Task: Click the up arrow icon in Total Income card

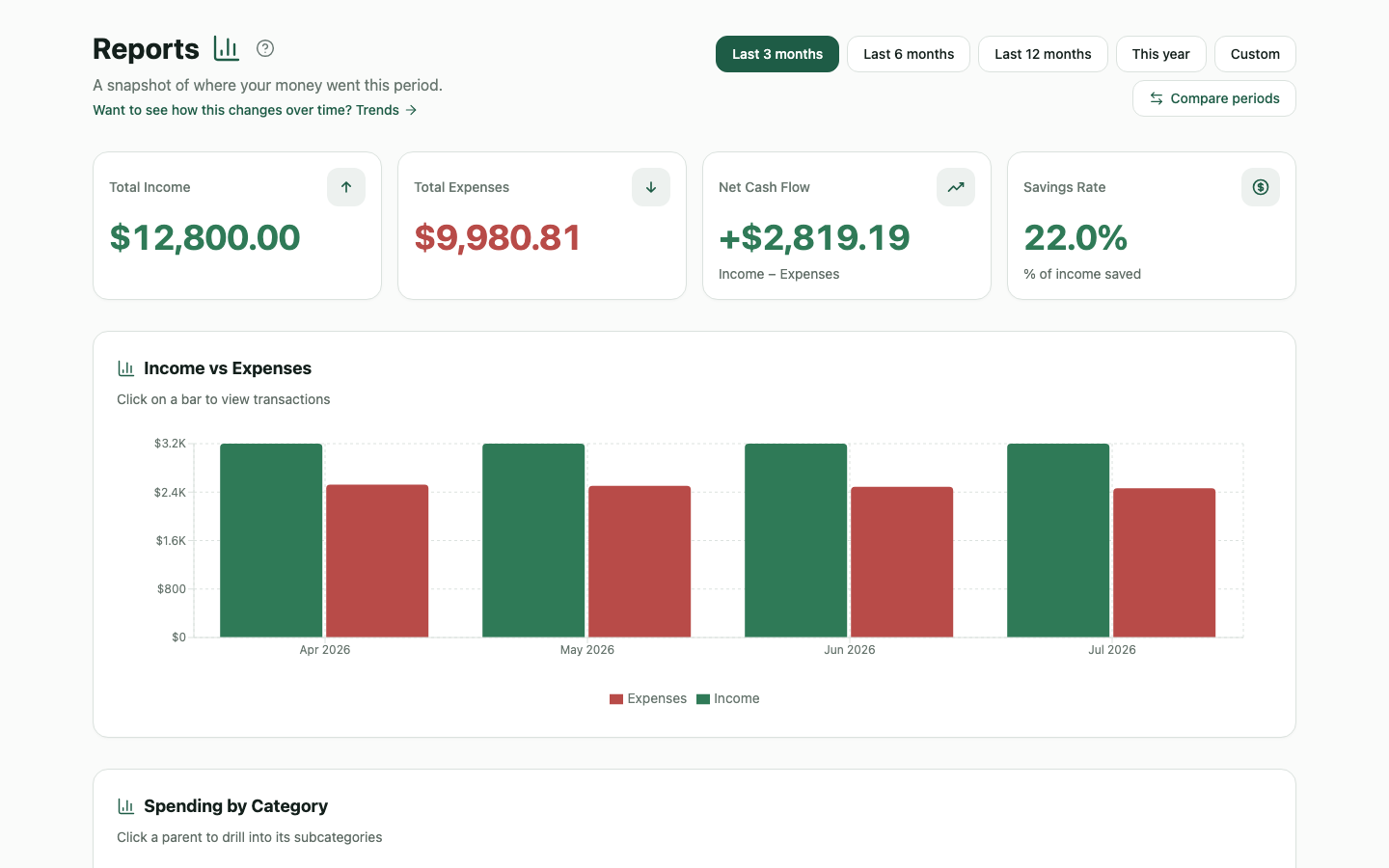Action: (x=346, y=187)
